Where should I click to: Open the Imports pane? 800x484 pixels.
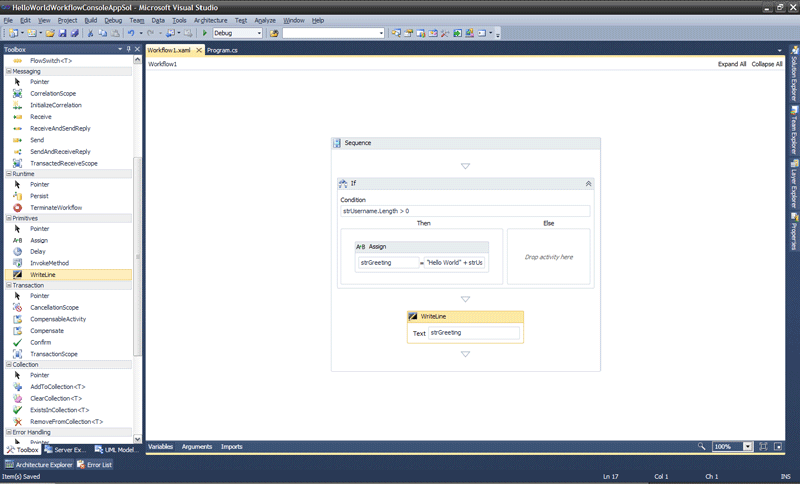tap(232, 446)
